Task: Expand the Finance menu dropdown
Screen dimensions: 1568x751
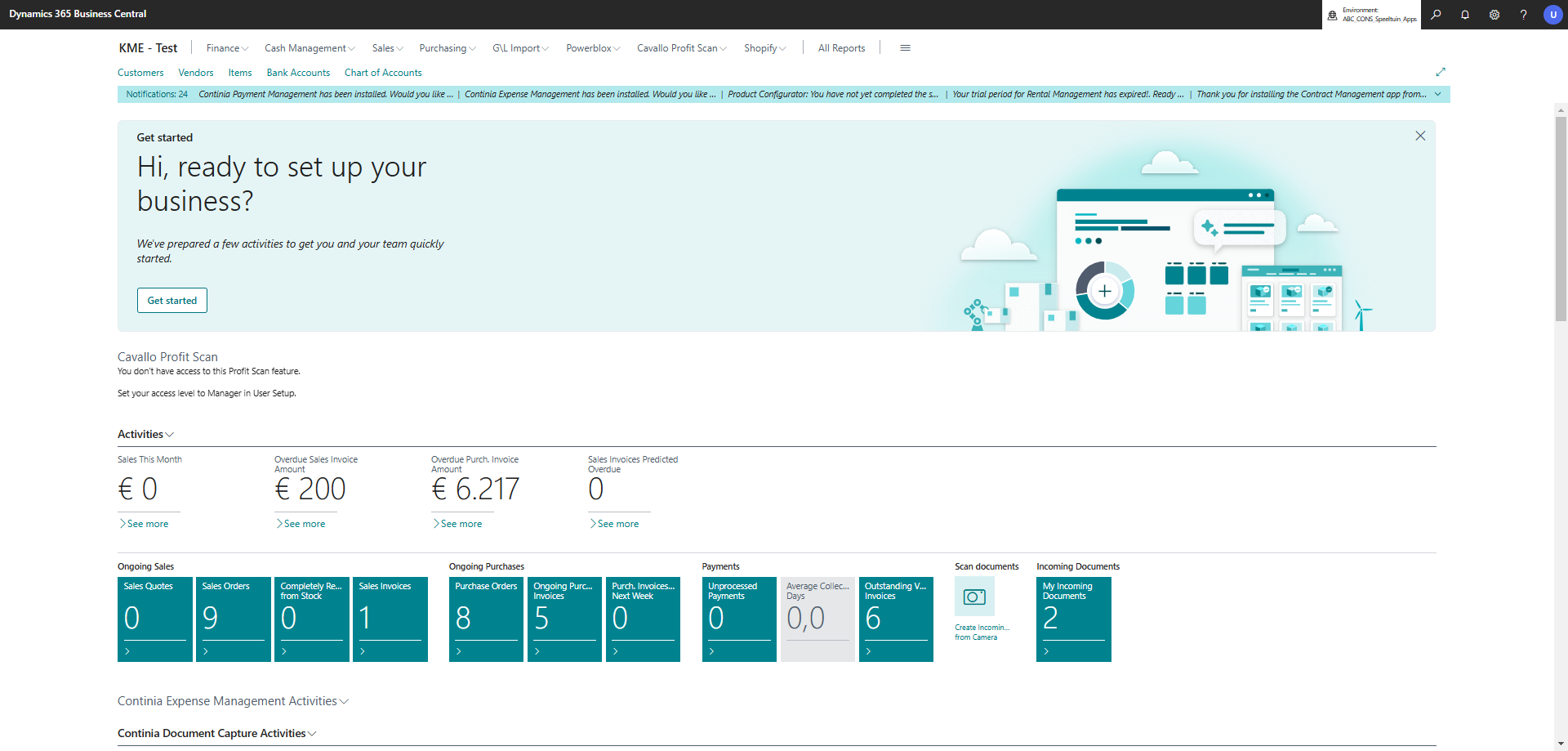Action: coord(226,48)
